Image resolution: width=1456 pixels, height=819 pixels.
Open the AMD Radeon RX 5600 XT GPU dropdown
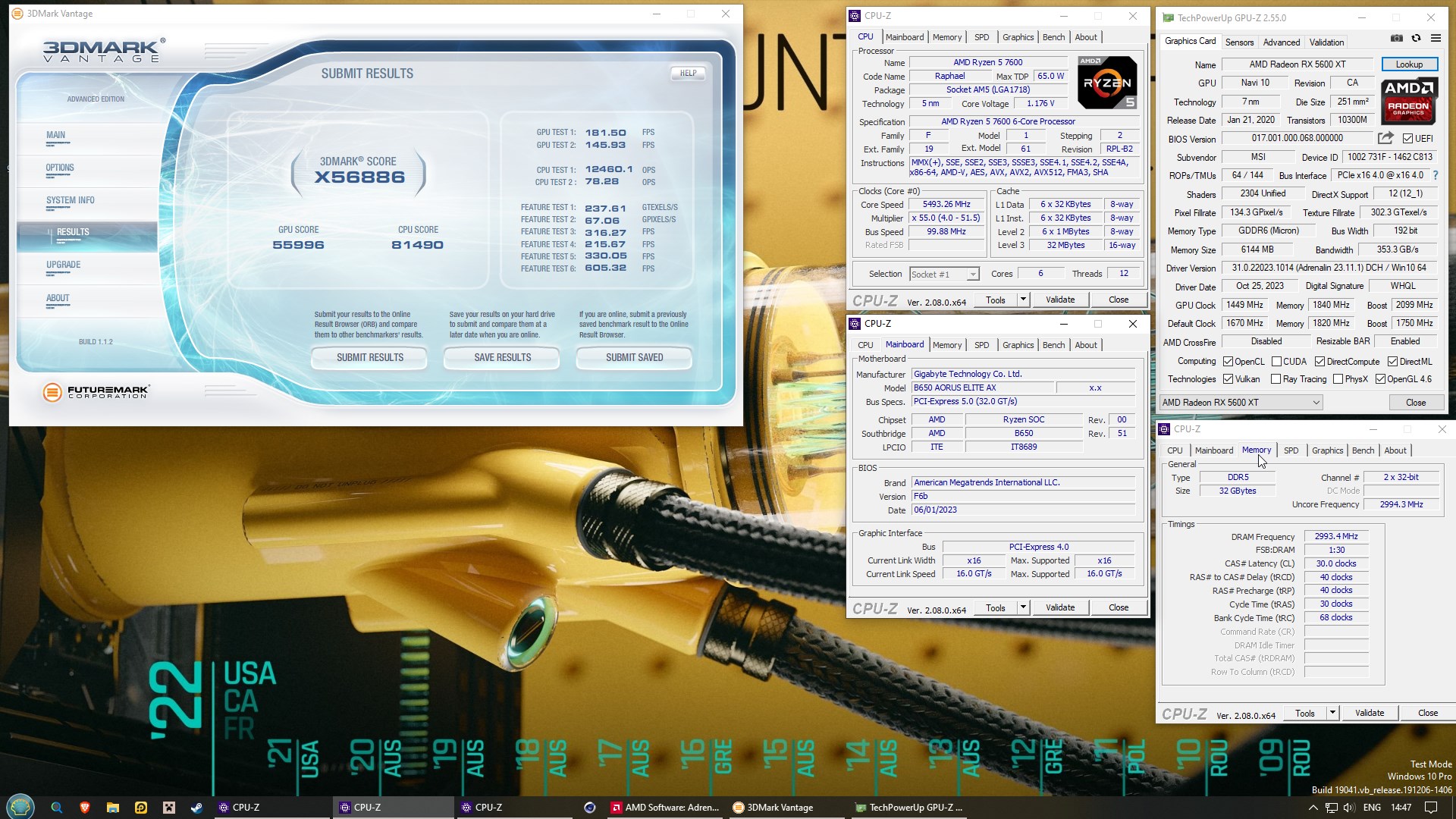1241,403
